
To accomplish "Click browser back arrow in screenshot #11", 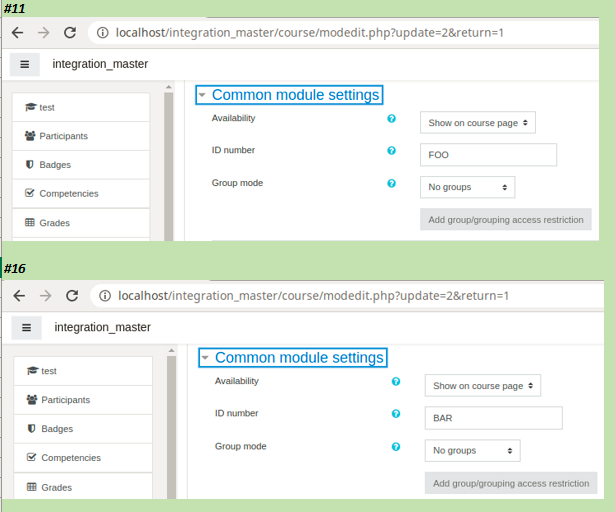I will point(18,33).
